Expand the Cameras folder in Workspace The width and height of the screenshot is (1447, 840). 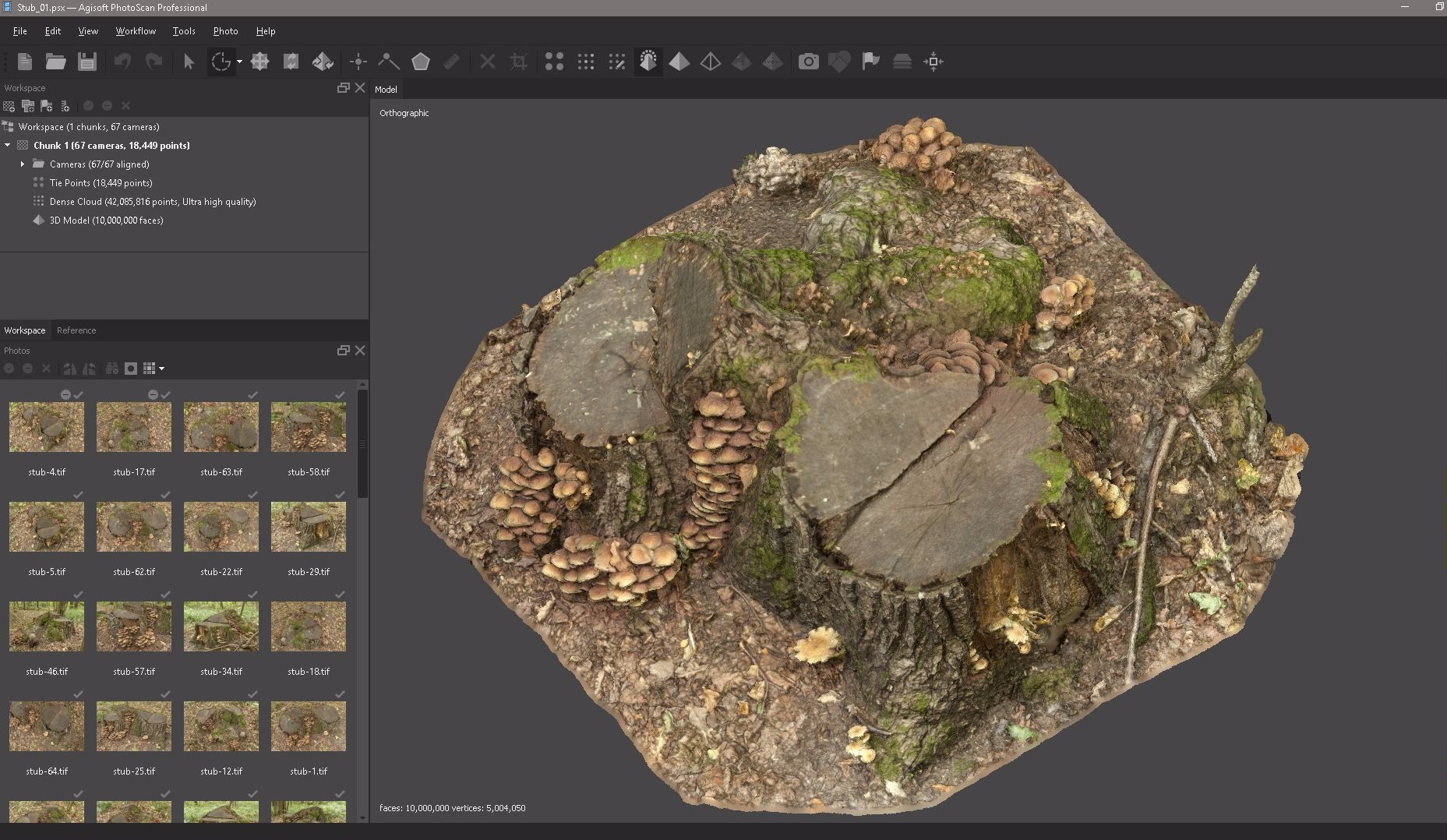coord(23,164)
